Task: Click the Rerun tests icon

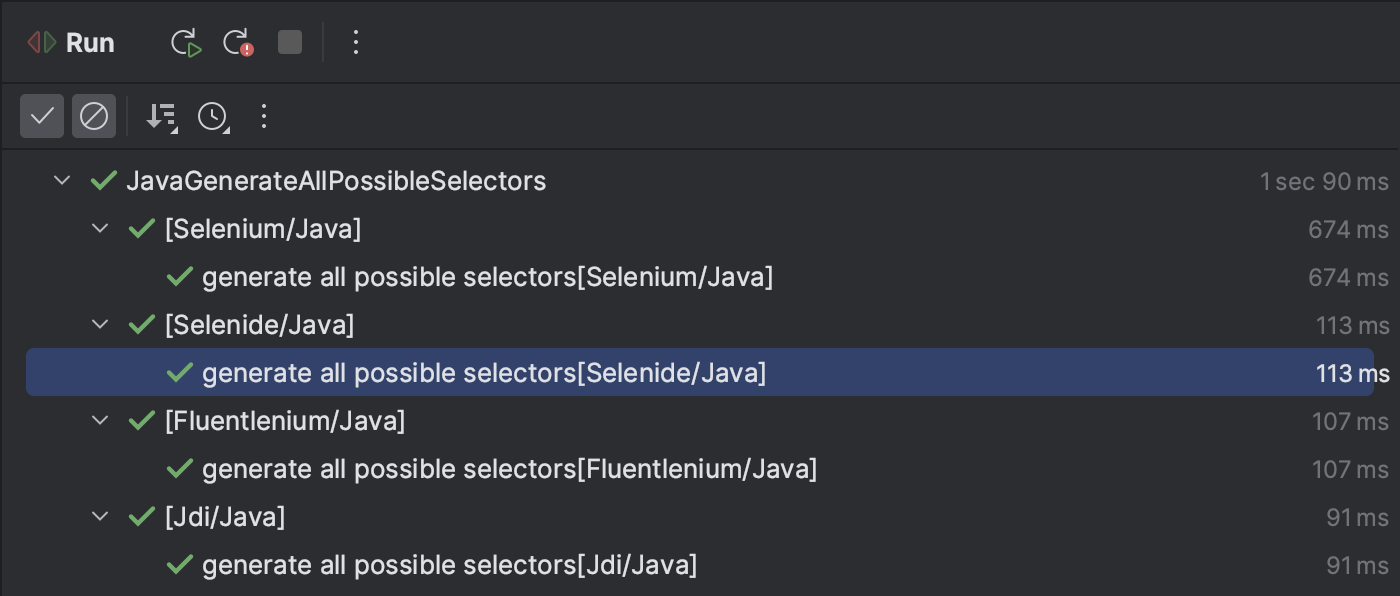Action: tap(186, 42)
